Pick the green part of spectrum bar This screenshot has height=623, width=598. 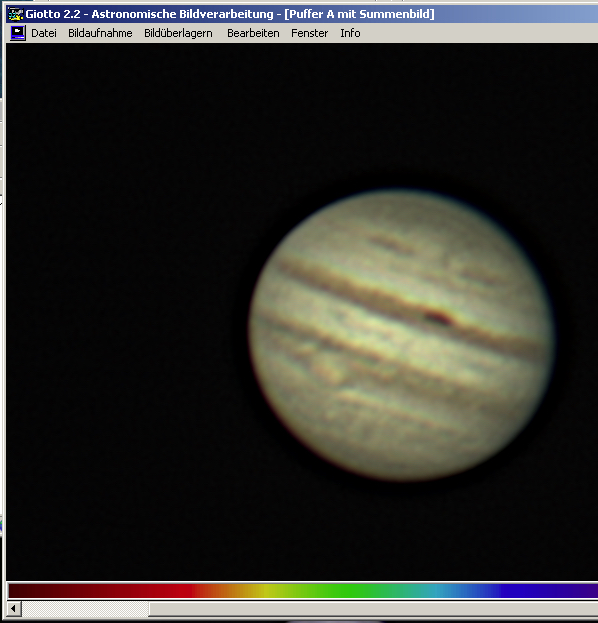[x=342, y=591]
